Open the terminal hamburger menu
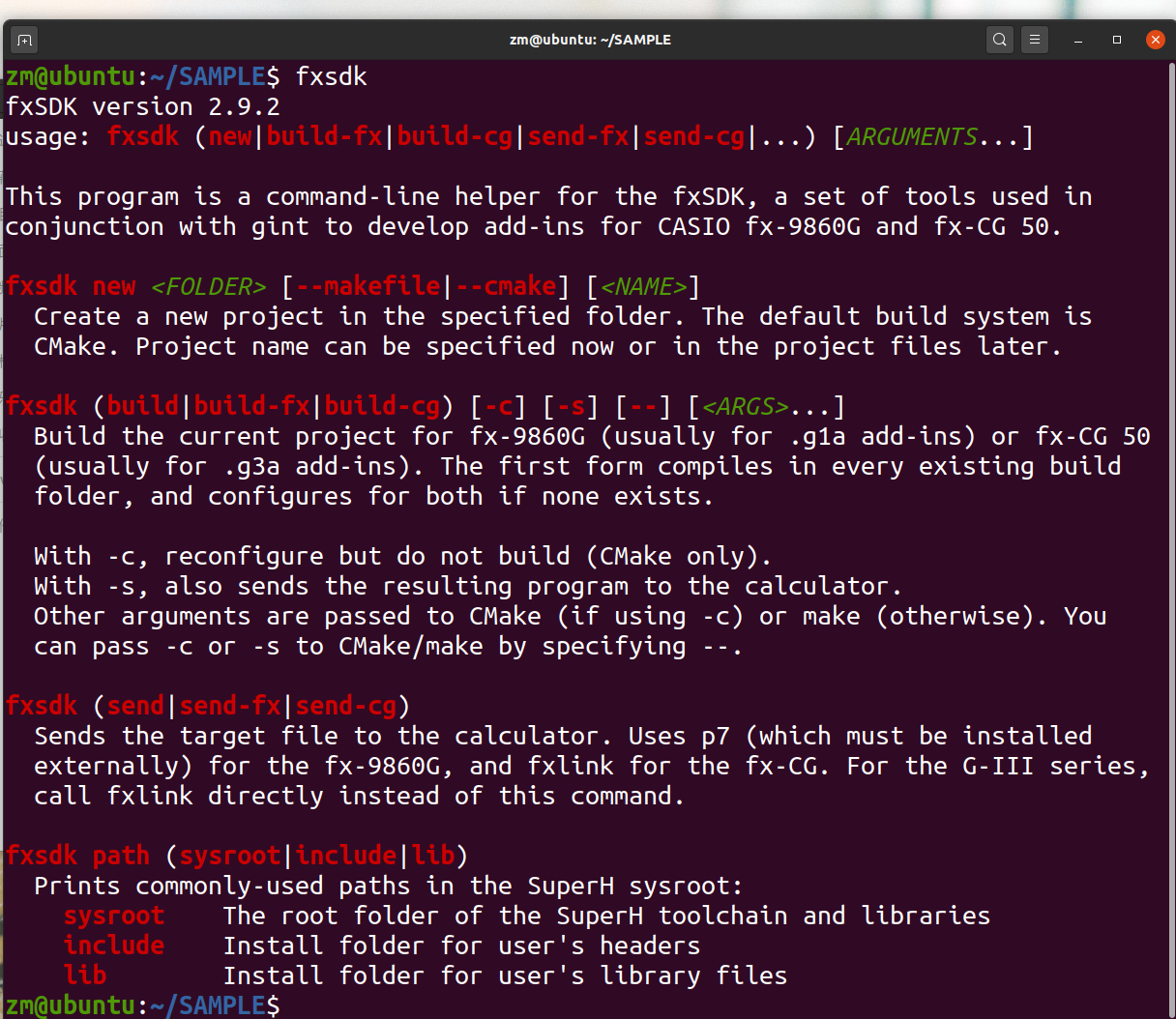1176x1019 pixels. coord(1035,40)
